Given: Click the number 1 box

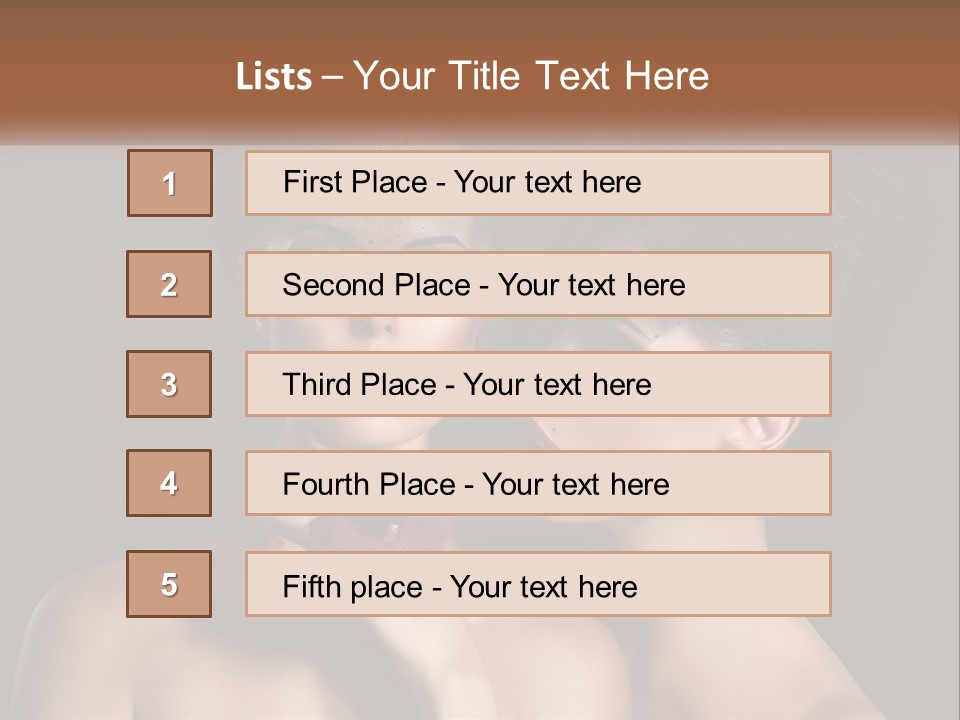Looking at the screenshot, I should tap(170, 183).
